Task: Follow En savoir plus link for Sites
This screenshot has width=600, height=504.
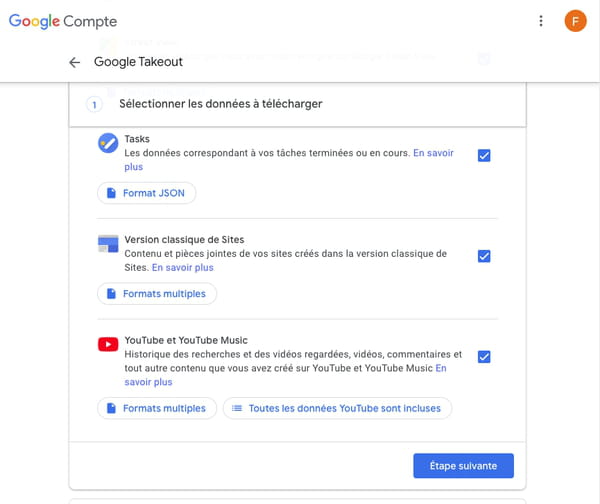Action: [183, 267]
